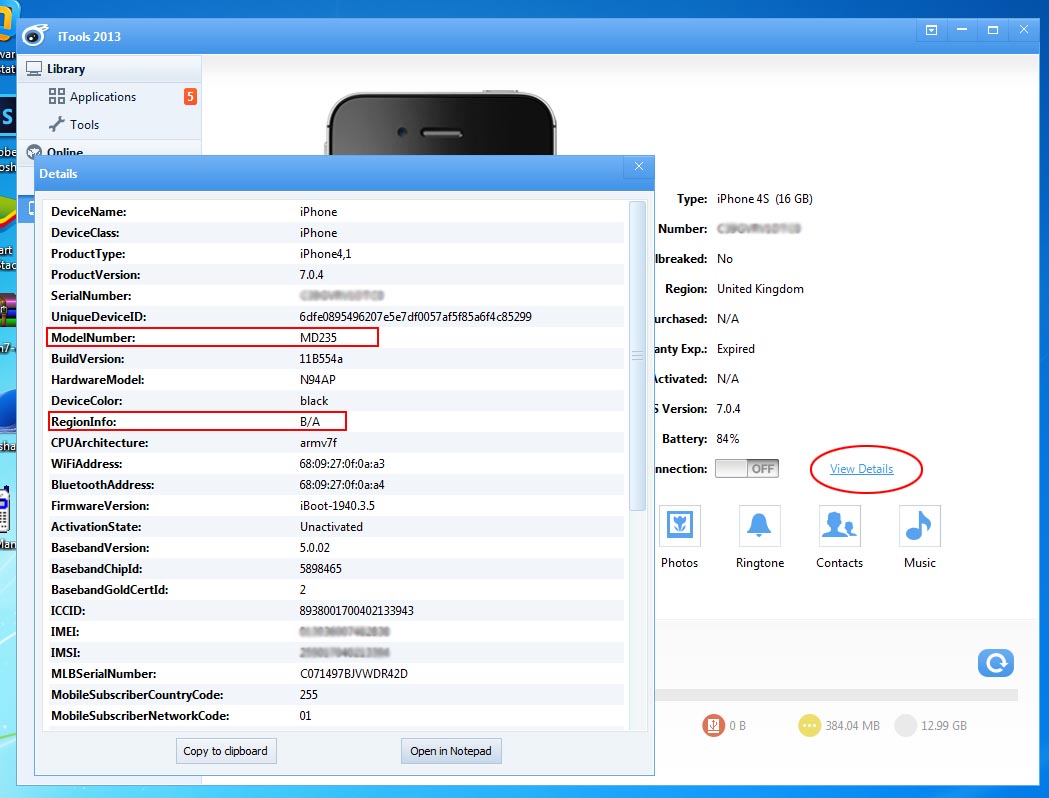This screenshot has width=1049, height=798.
Task: Click the View Details link
Action: pyautogui.click(x=862, y=469)
